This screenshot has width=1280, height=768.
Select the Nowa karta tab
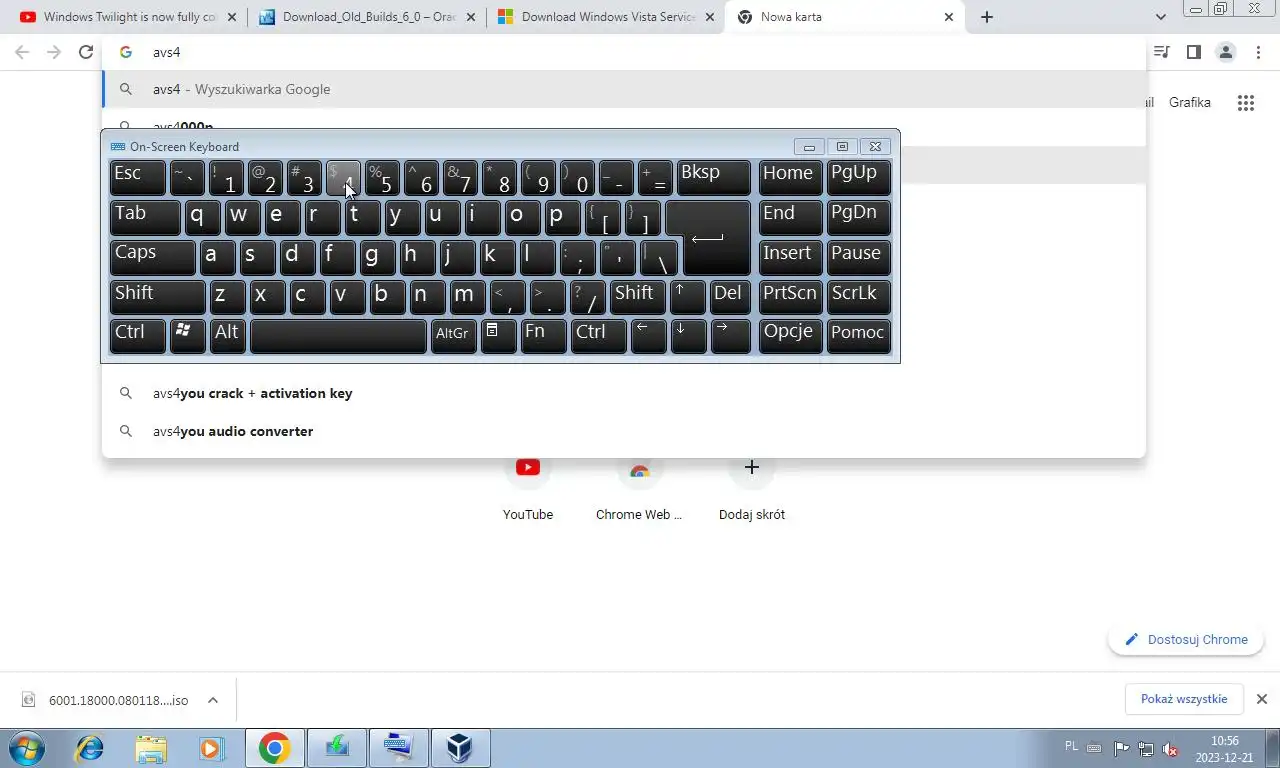coord(846,17)
